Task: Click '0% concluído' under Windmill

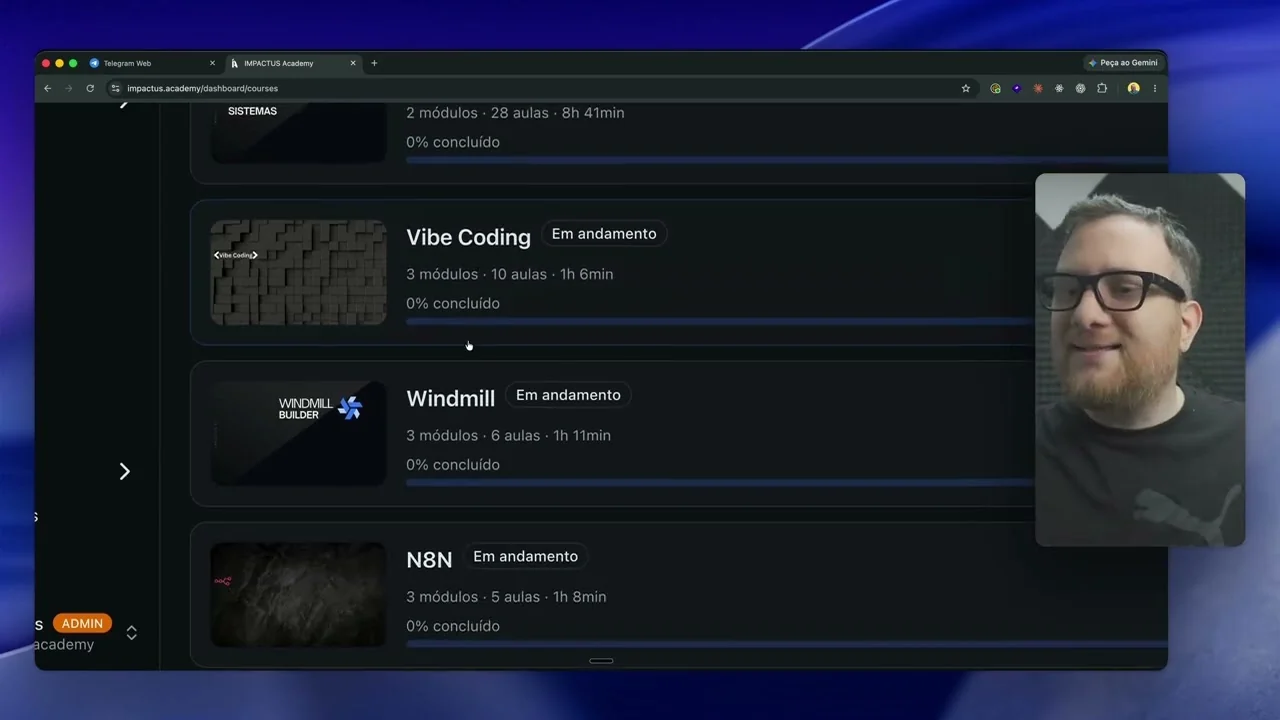Action: [453, 464]
